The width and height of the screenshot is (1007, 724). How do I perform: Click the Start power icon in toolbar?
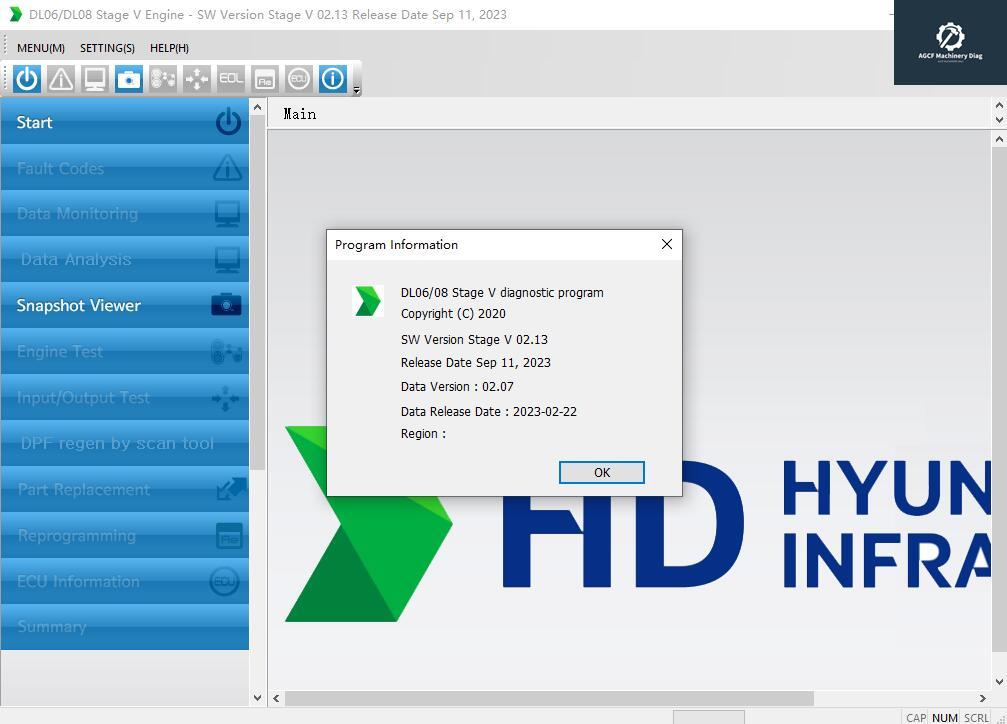27,79
